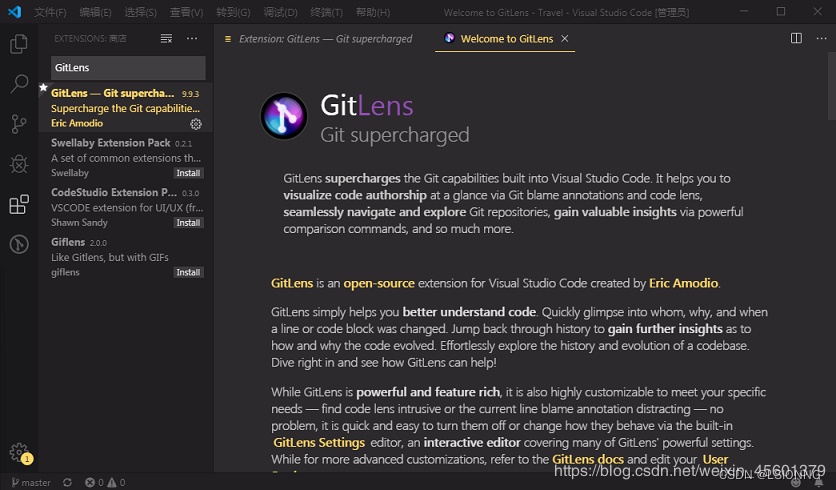This screenshot has height=490, width=836.
Task: Open the 调试(D) menu
Action: [x=280, y=12]
